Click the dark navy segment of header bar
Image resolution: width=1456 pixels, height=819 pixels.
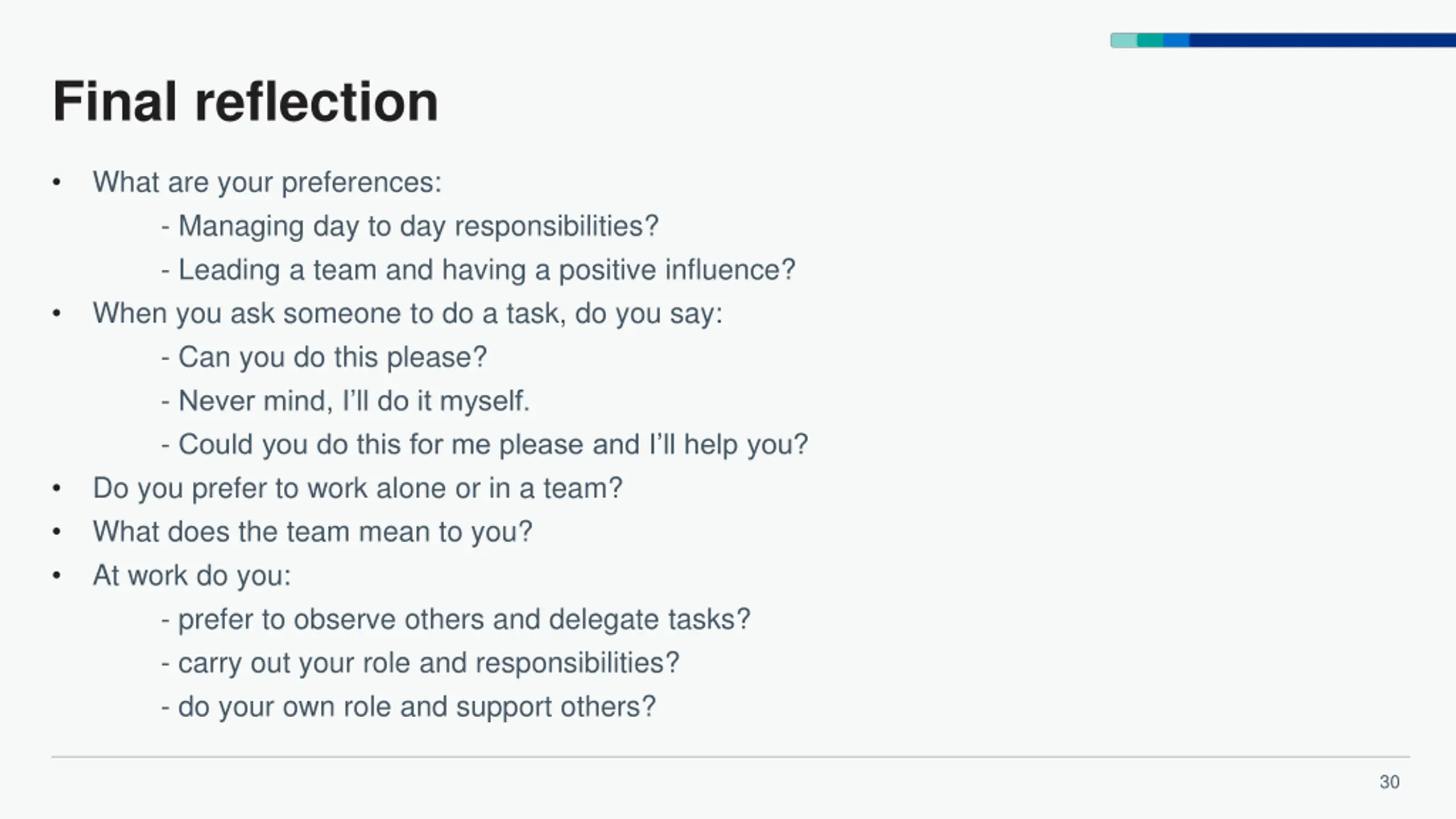pos(1322,40)
